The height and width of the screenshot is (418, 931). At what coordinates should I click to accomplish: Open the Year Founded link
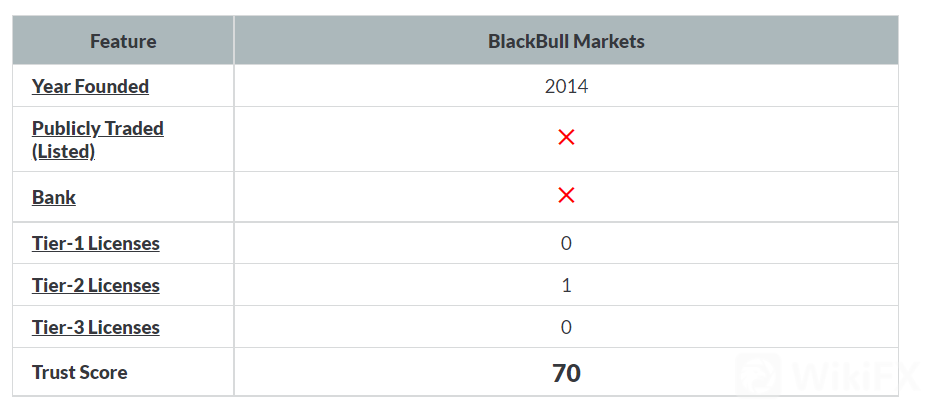[90, 87]
